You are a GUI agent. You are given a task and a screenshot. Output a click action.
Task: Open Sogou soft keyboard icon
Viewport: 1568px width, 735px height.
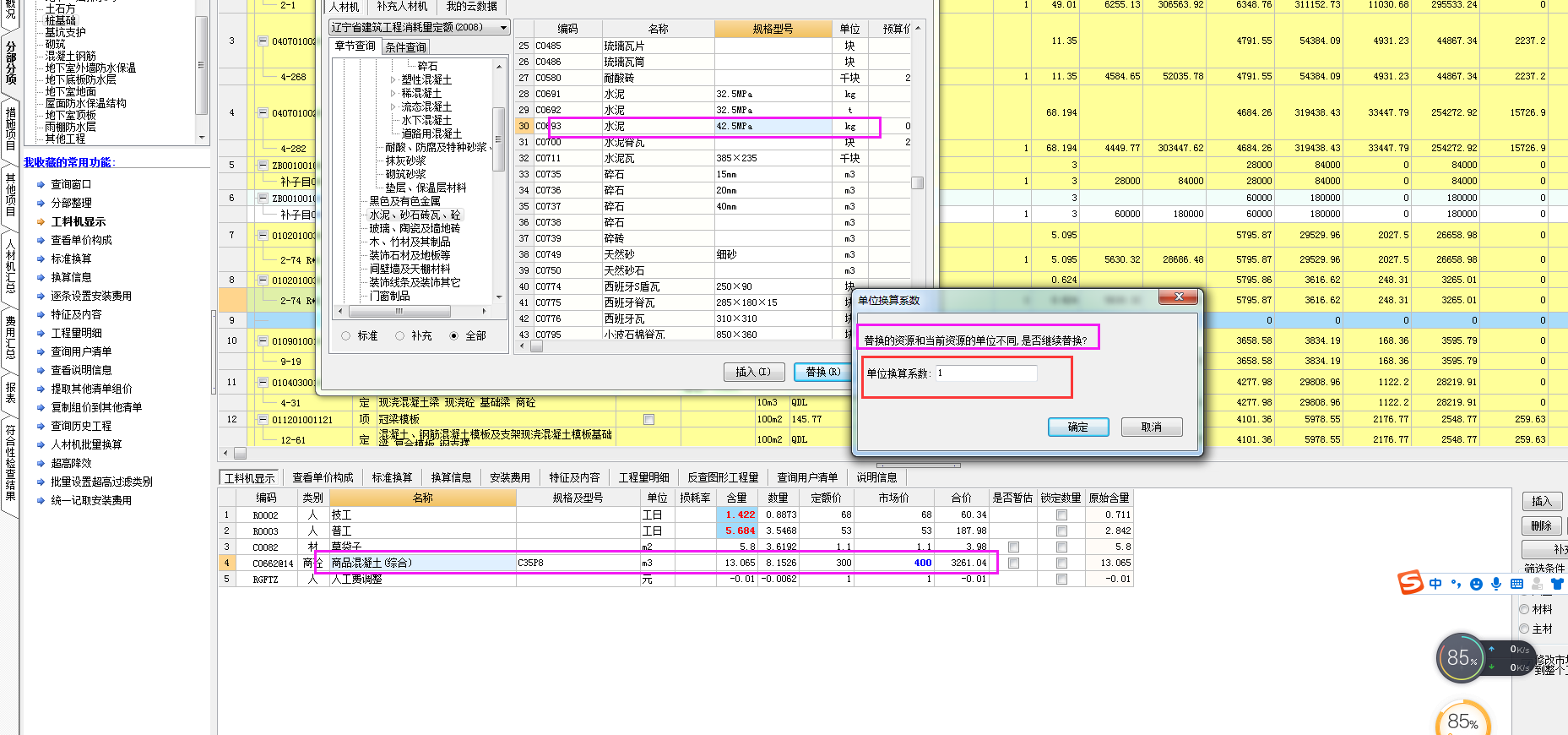[x=1516, y=584]
